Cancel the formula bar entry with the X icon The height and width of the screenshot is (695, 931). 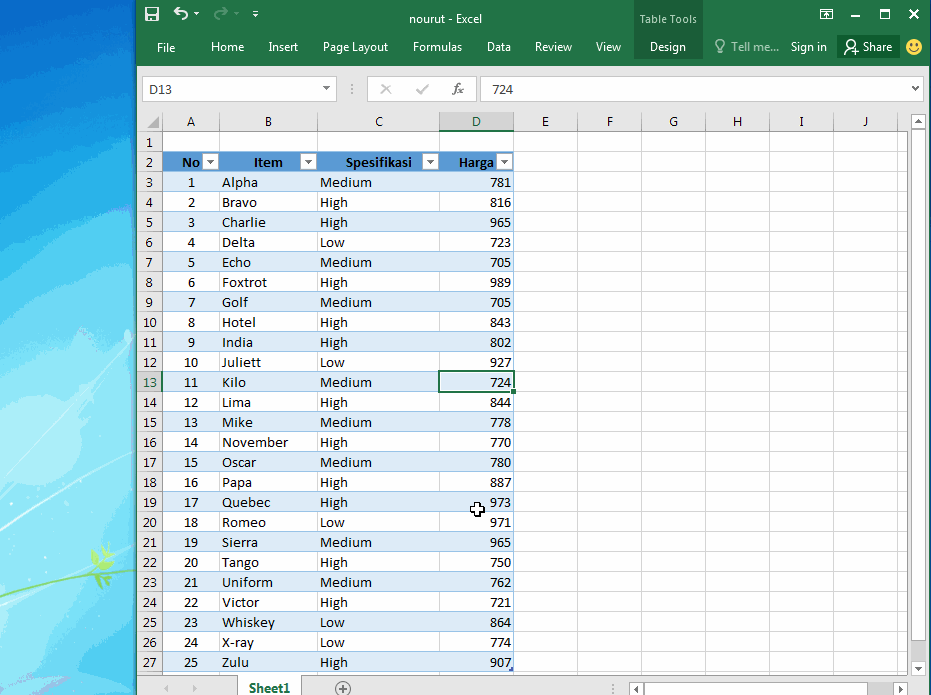tap(386, 89)
